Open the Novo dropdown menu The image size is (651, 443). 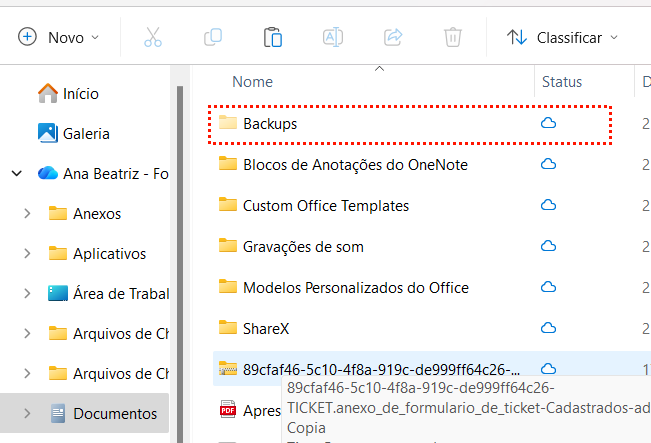pos(59,38)
